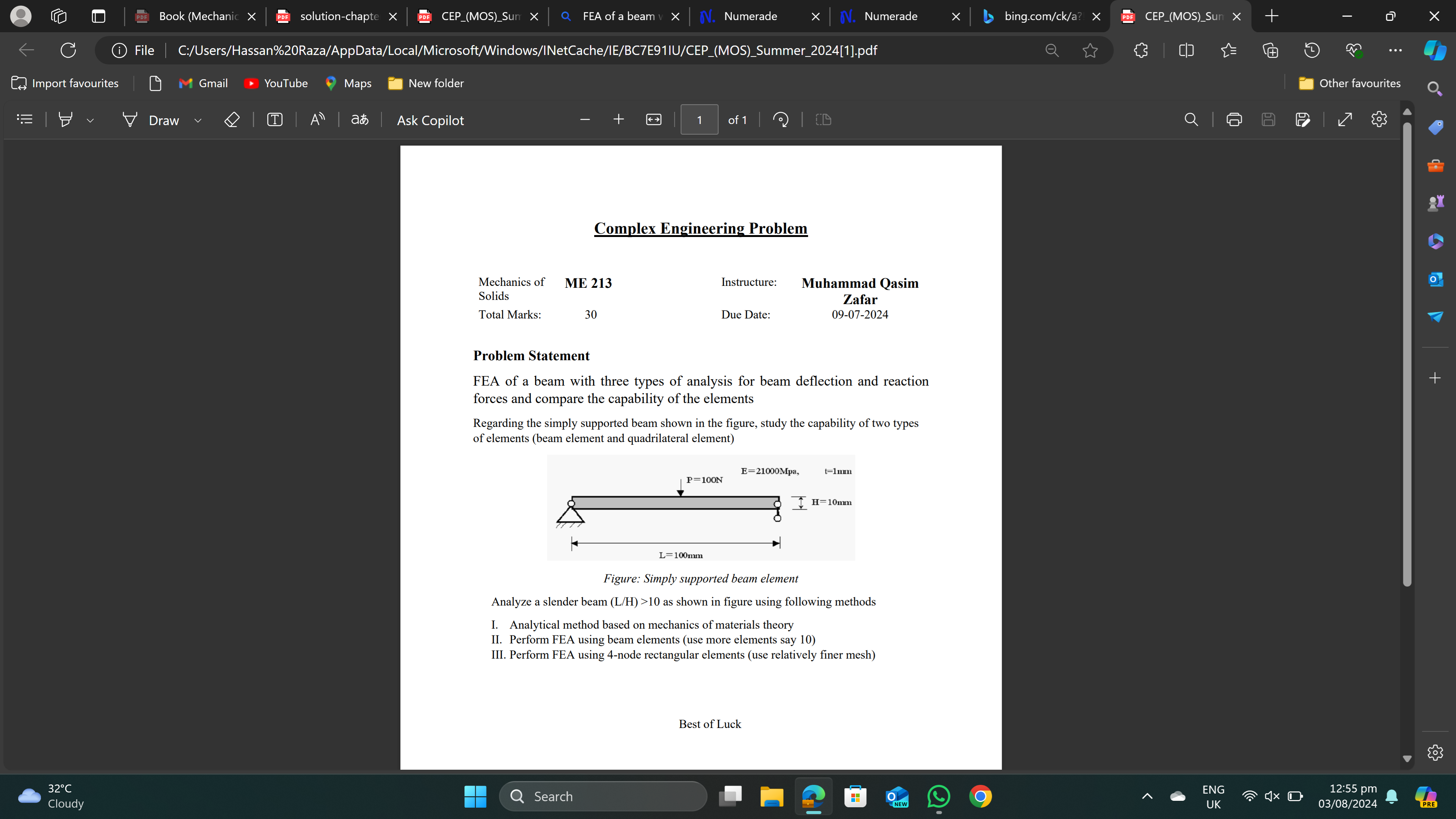
Task: Click the Ask Copilot button
Action: pyautogui.click(x=430, y=120)
